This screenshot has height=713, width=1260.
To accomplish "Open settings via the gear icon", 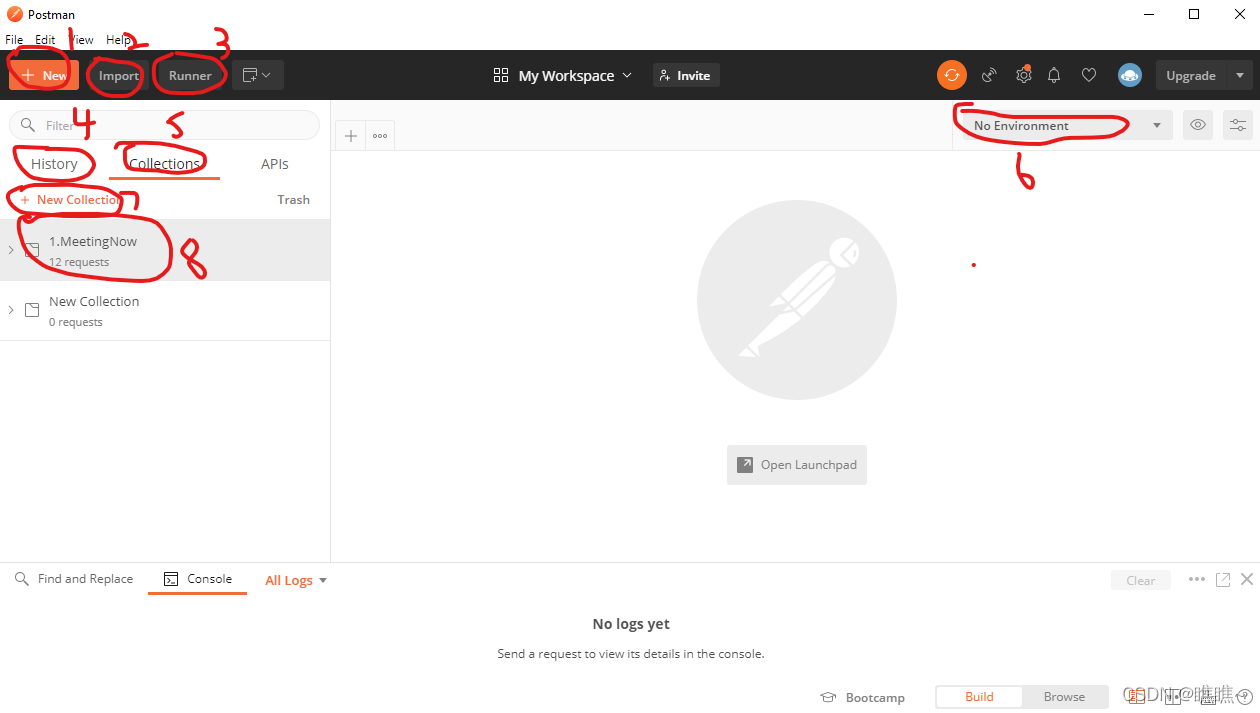I will pos(1023,75).
